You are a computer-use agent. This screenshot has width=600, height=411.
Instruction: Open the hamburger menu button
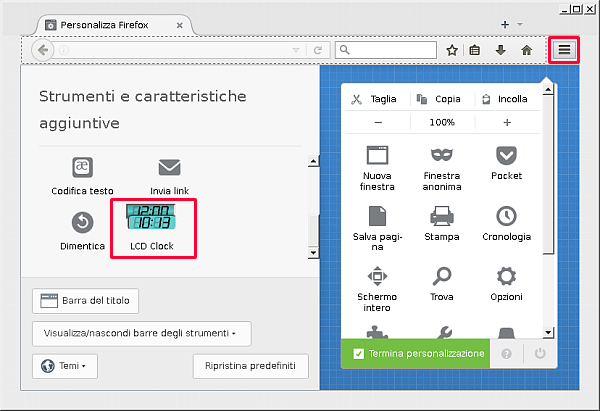tap(563, 49)
